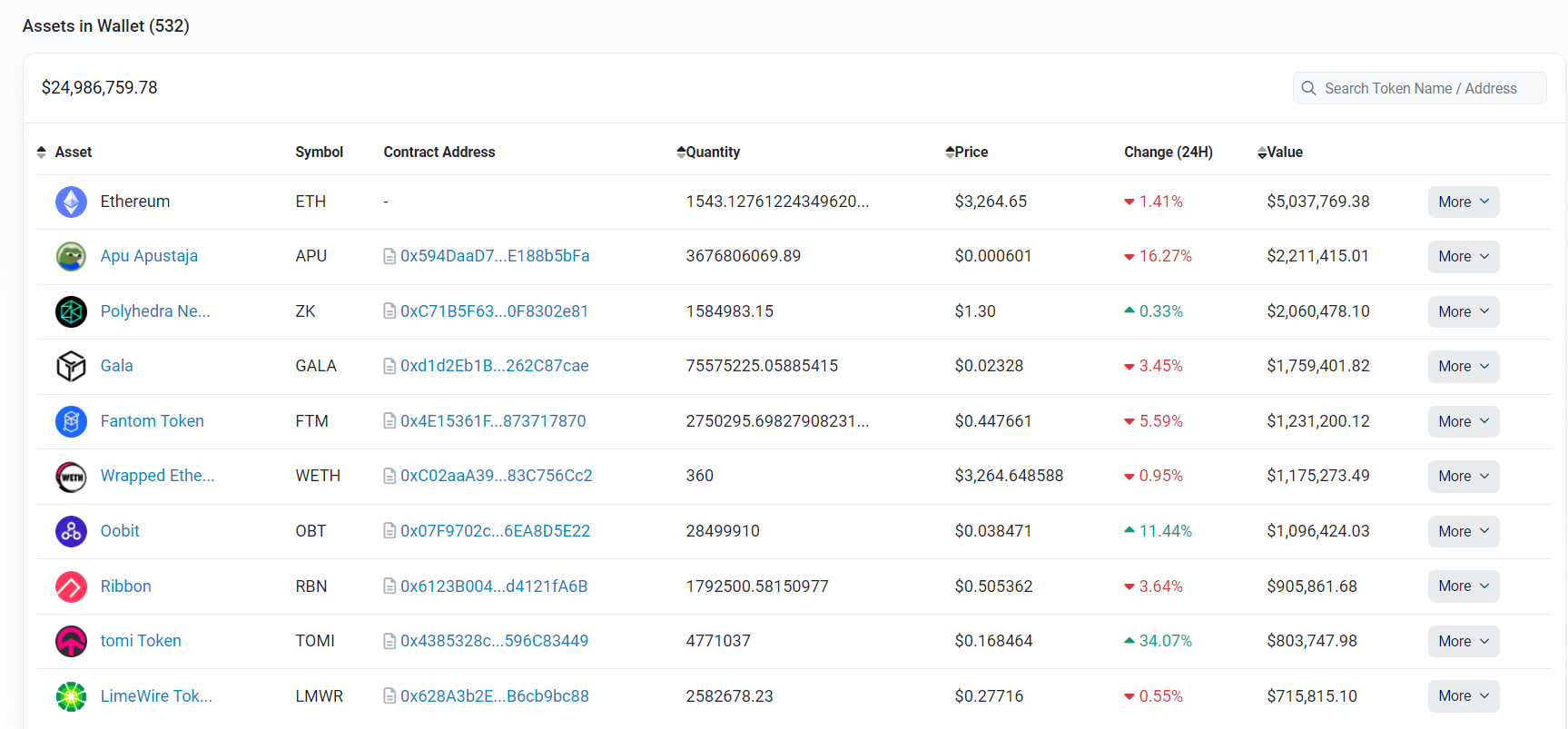Open the Apu Apustaja token link
The width and height of the screenshot is (1568, 729).
[149, 256]
